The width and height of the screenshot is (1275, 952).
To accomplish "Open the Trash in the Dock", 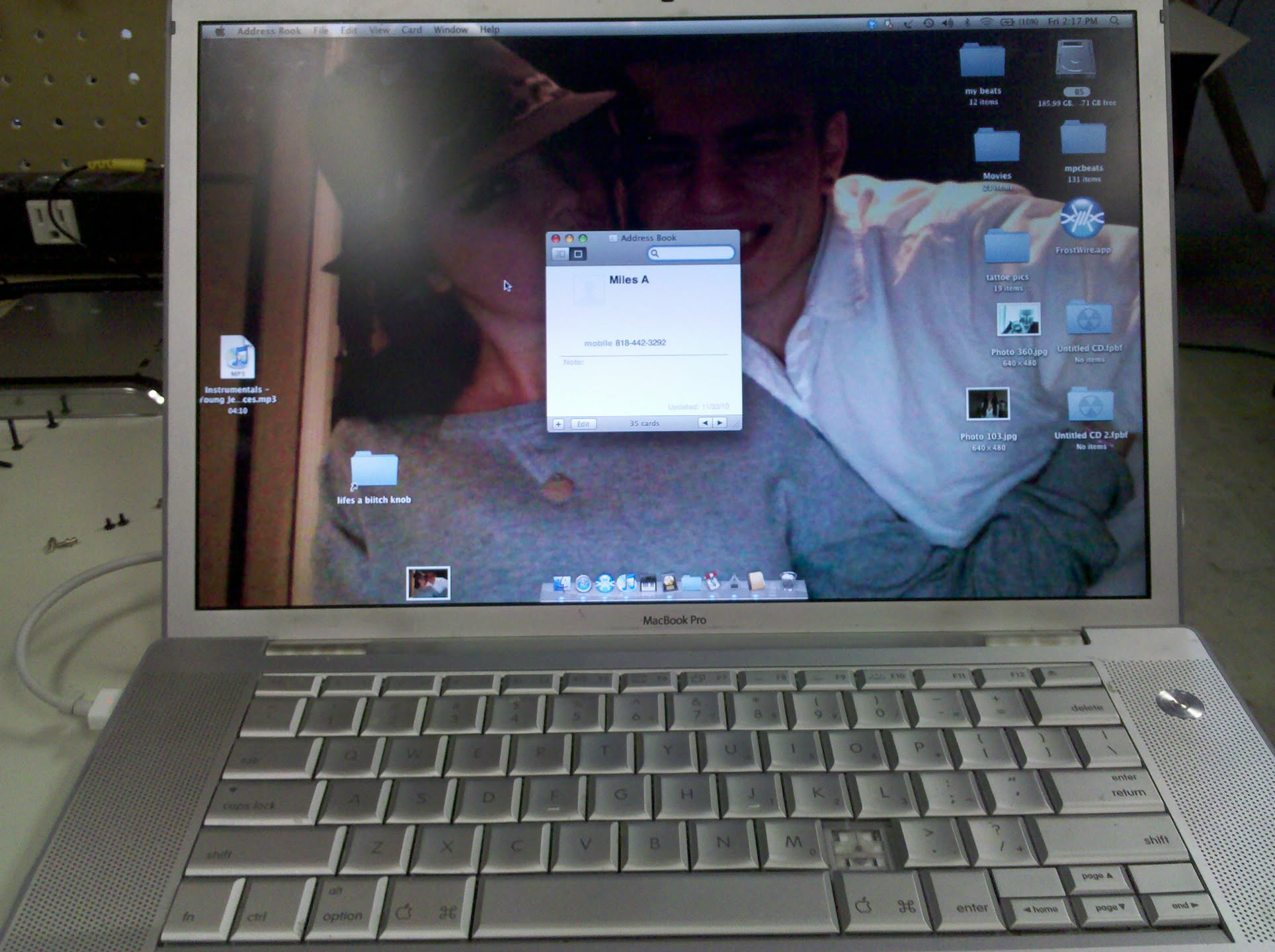I will (x=787, y=582).
